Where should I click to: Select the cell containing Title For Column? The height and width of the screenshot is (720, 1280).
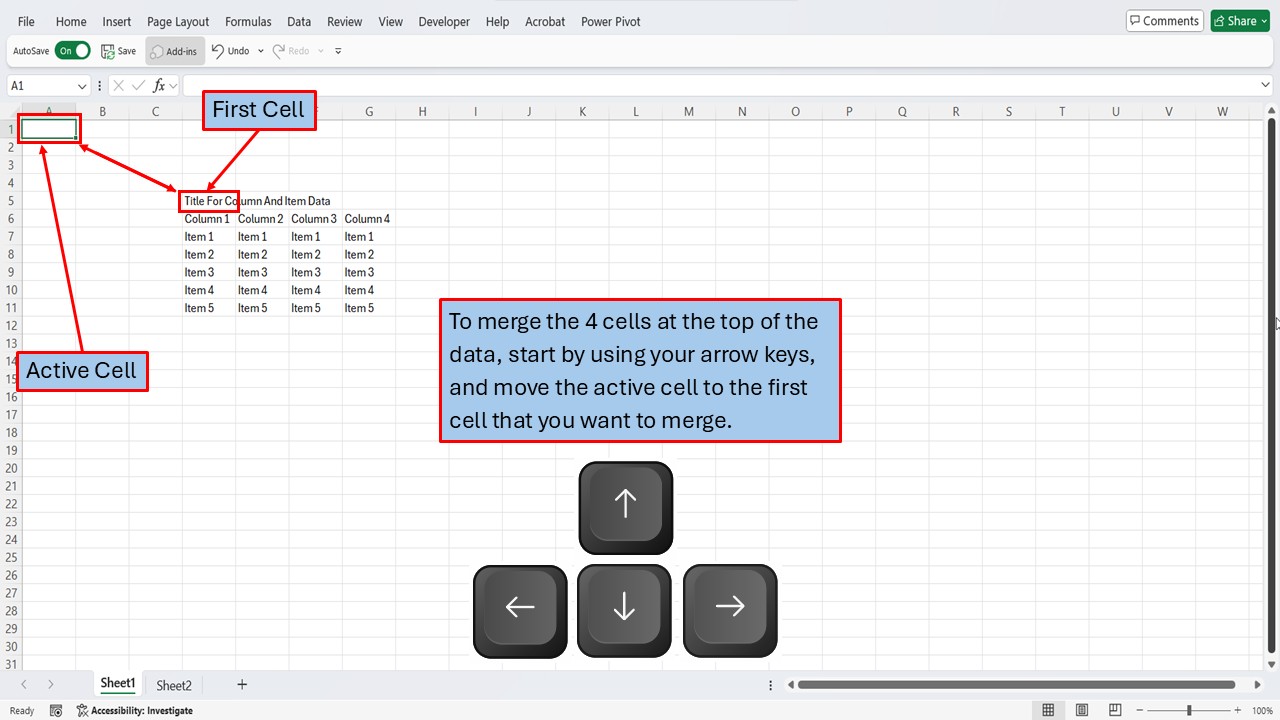[208, 201]
